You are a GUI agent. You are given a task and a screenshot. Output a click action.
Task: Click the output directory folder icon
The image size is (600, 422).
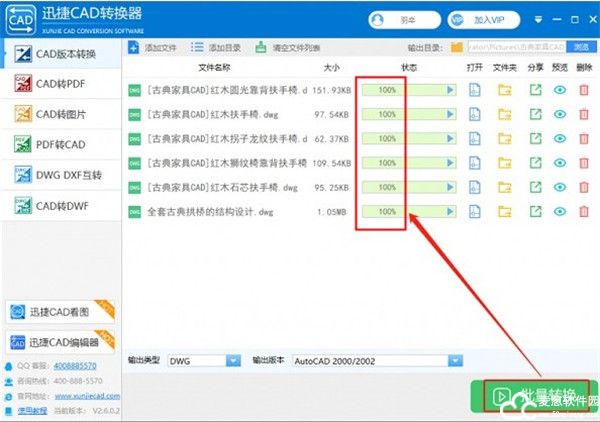[x=457, y=47]
